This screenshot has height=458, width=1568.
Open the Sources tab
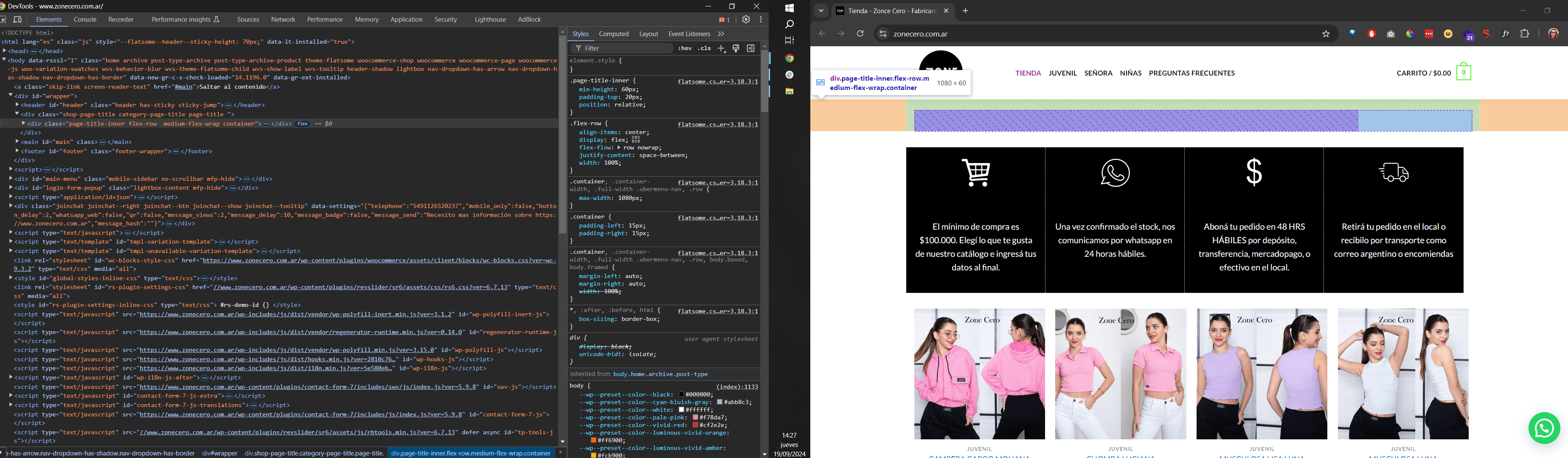click(x=248, y=20)
